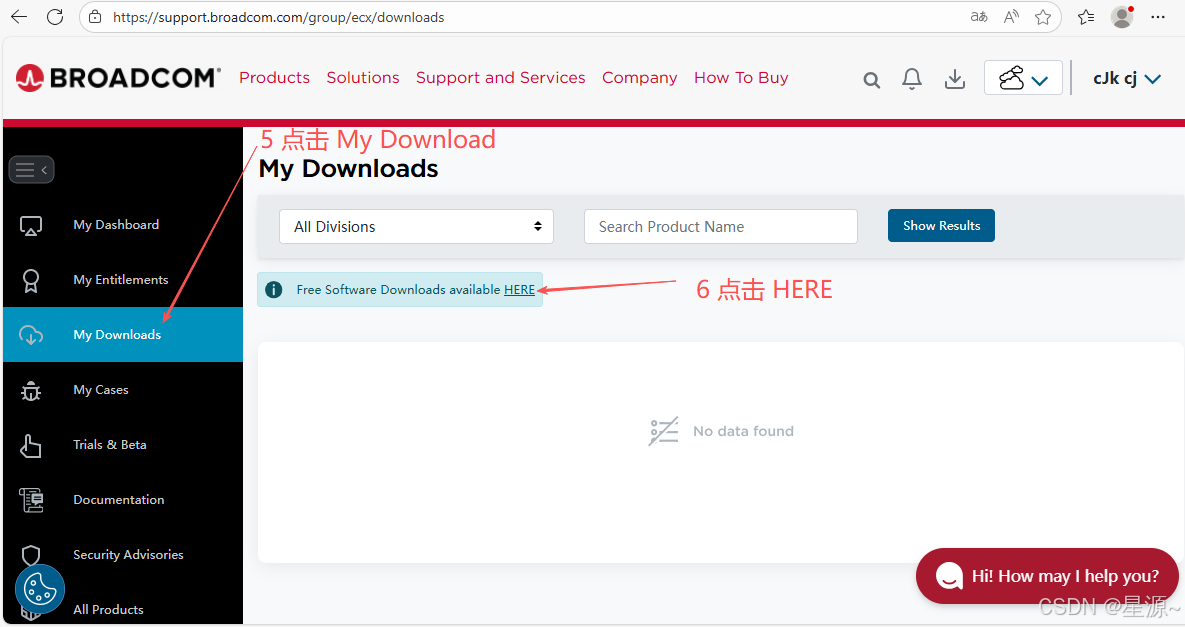The height and width of the screenshot is (627, 1185).
Task: Open the Company menu
Action: (x=639, y=78)
